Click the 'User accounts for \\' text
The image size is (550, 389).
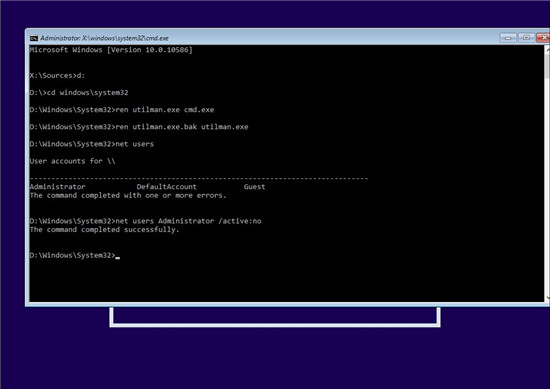[x=72, y=161]
